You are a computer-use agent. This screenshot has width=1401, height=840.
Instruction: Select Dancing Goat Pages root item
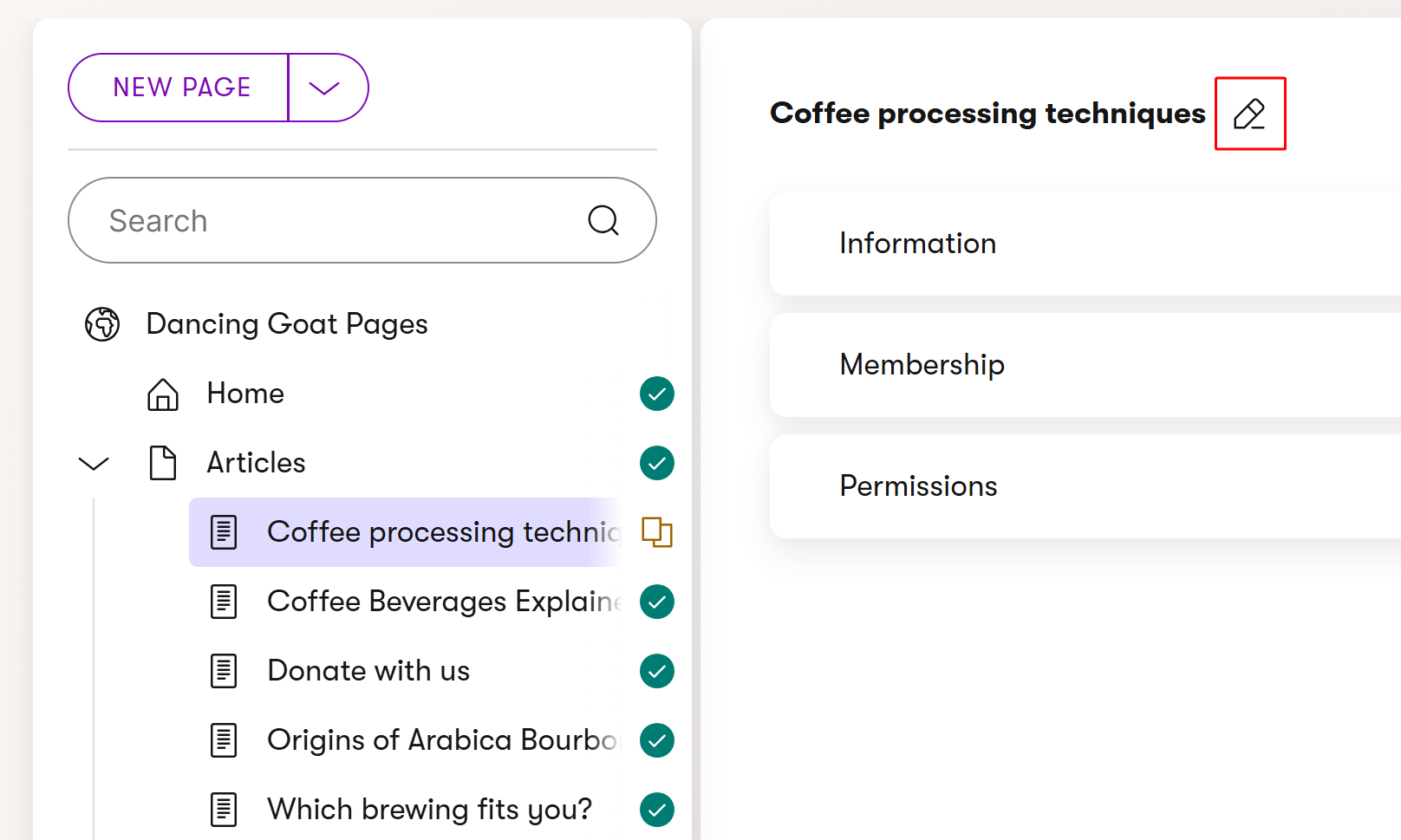(287, 324)
